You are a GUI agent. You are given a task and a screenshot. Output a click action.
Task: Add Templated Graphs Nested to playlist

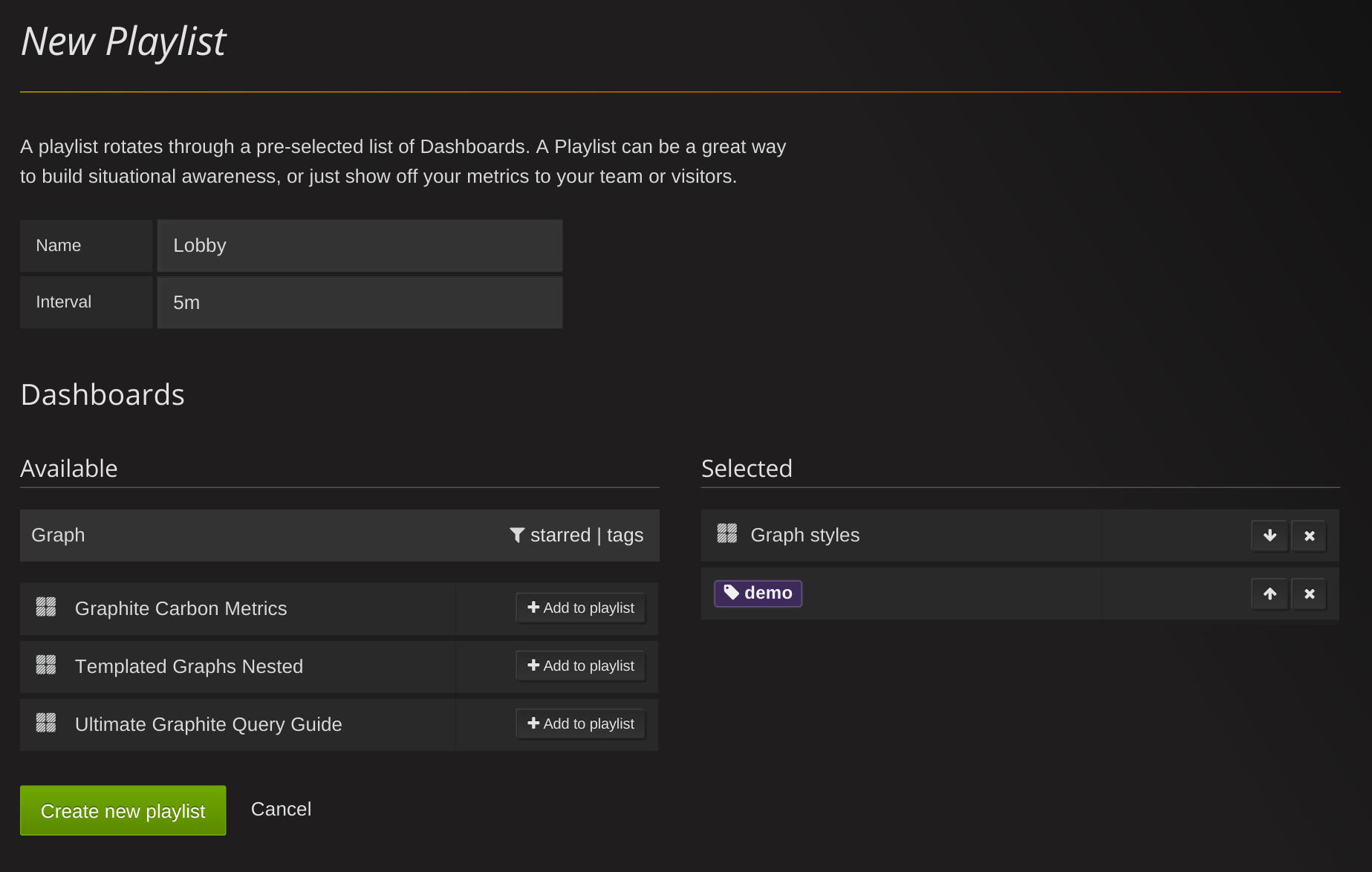581,666
